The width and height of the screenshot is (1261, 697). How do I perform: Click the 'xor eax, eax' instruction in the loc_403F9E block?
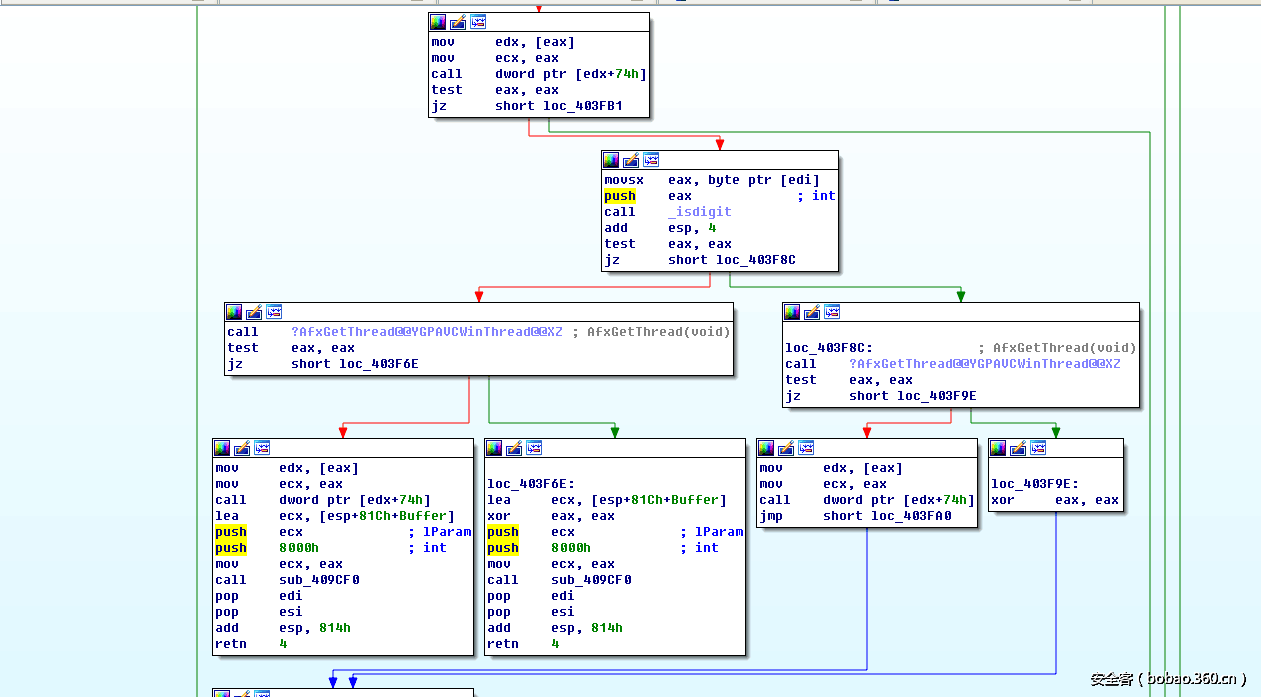pyautogui.click(x=1055, y=500)
